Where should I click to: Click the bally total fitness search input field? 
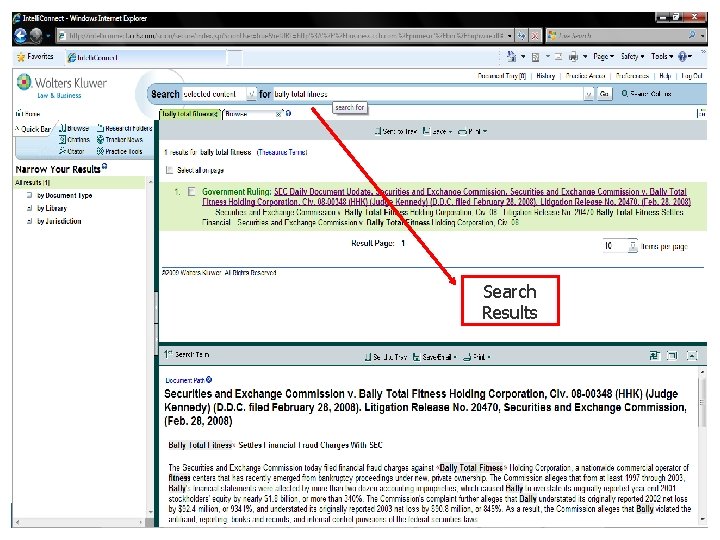(428, 94)
